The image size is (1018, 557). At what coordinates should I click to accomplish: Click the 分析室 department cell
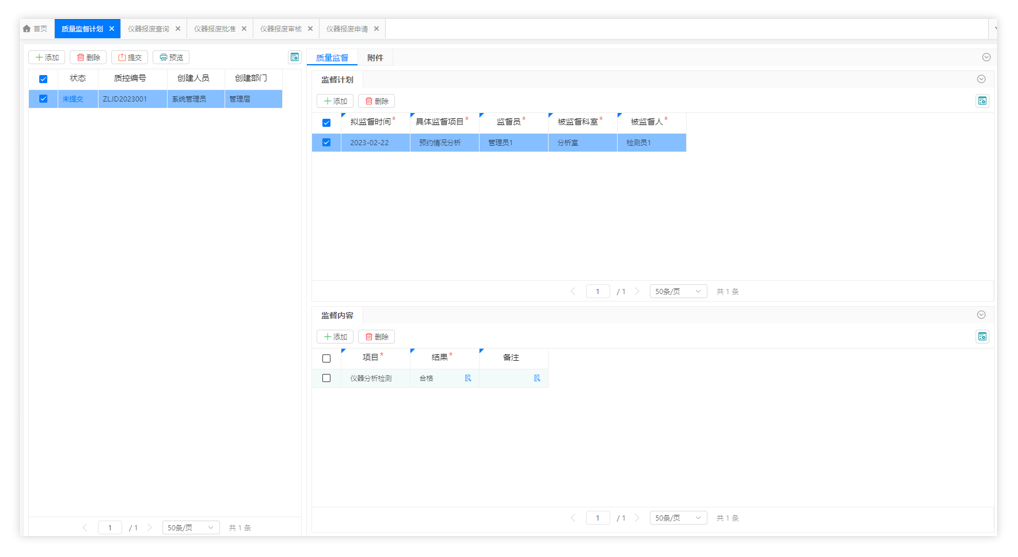click(x=583, y=142)
